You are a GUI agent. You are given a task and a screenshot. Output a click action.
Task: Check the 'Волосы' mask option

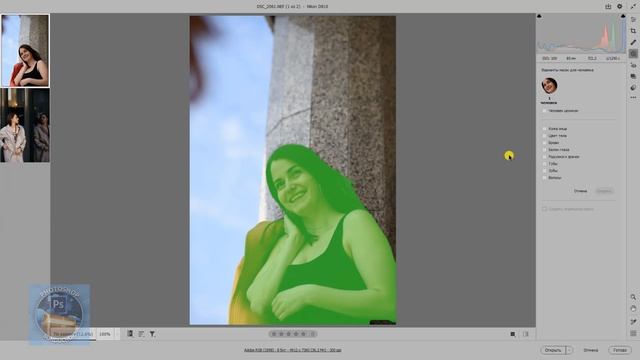pos(544,178)
